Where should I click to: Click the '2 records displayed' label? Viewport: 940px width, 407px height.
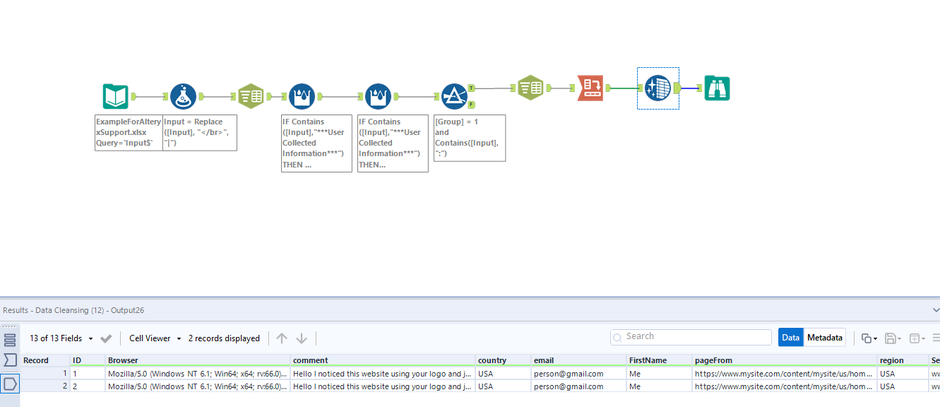click(224, 338)
